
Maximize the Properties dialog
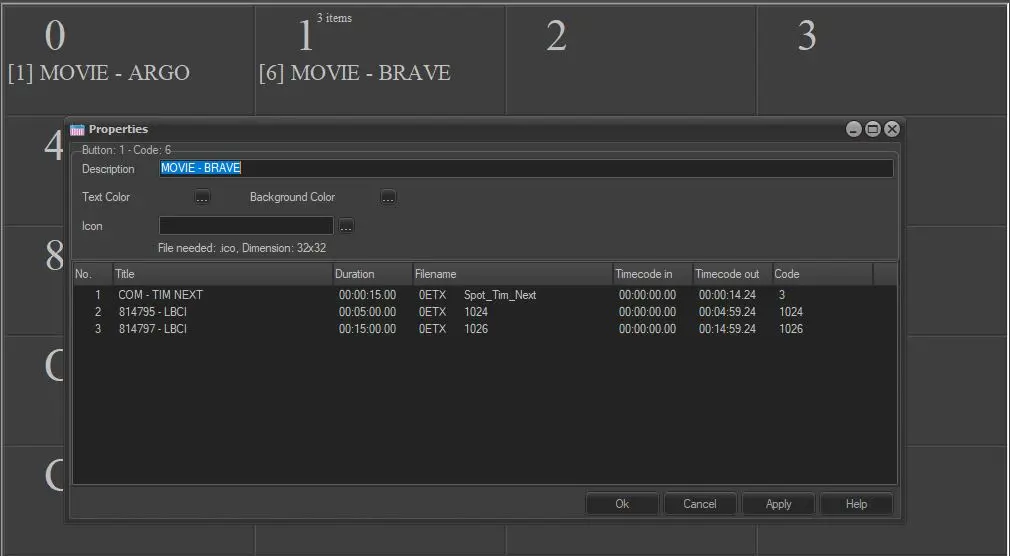[x=873, y=129]
